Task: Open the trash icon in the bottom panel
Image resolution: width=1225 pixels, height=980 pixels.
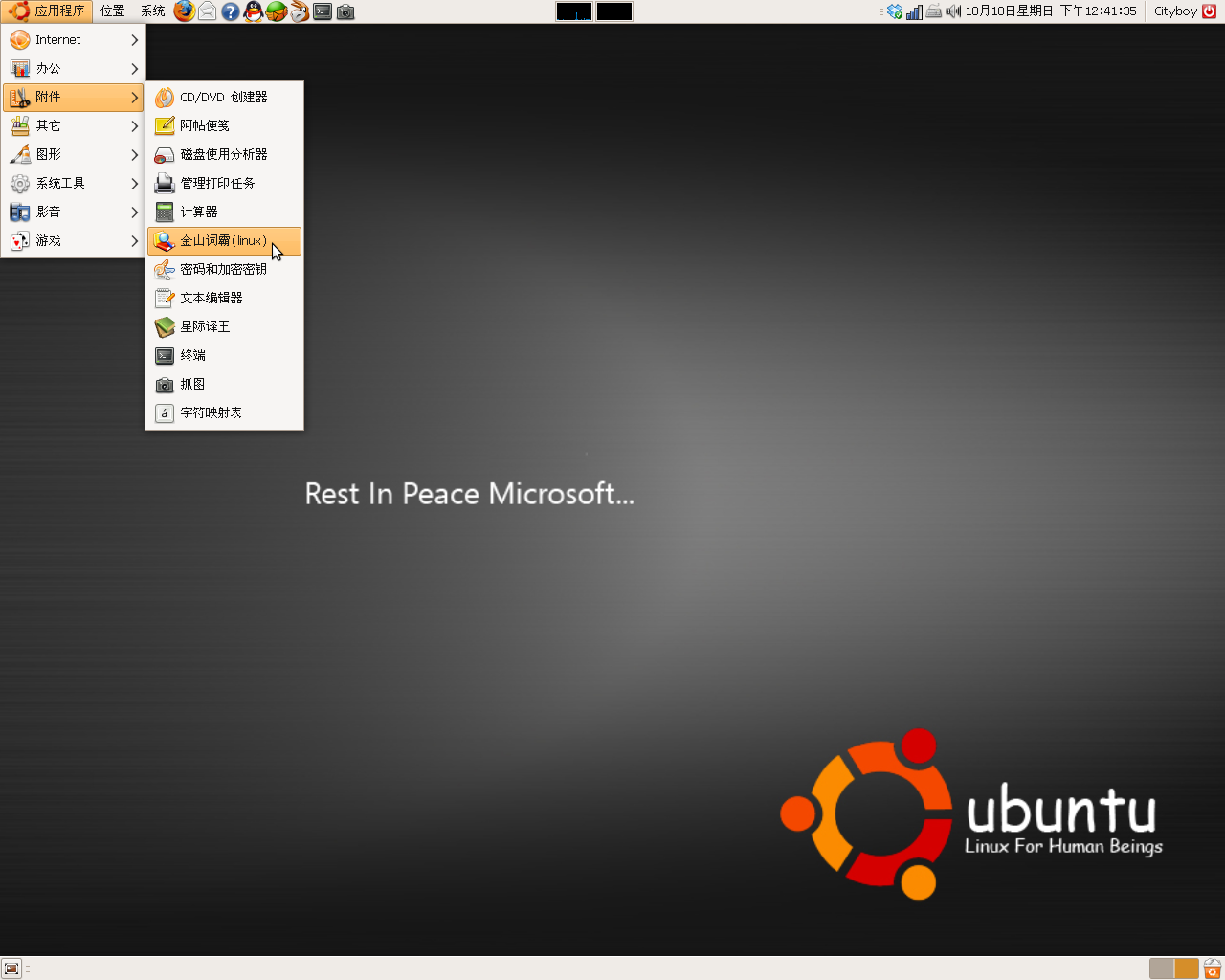Action: pos(1213,969)
